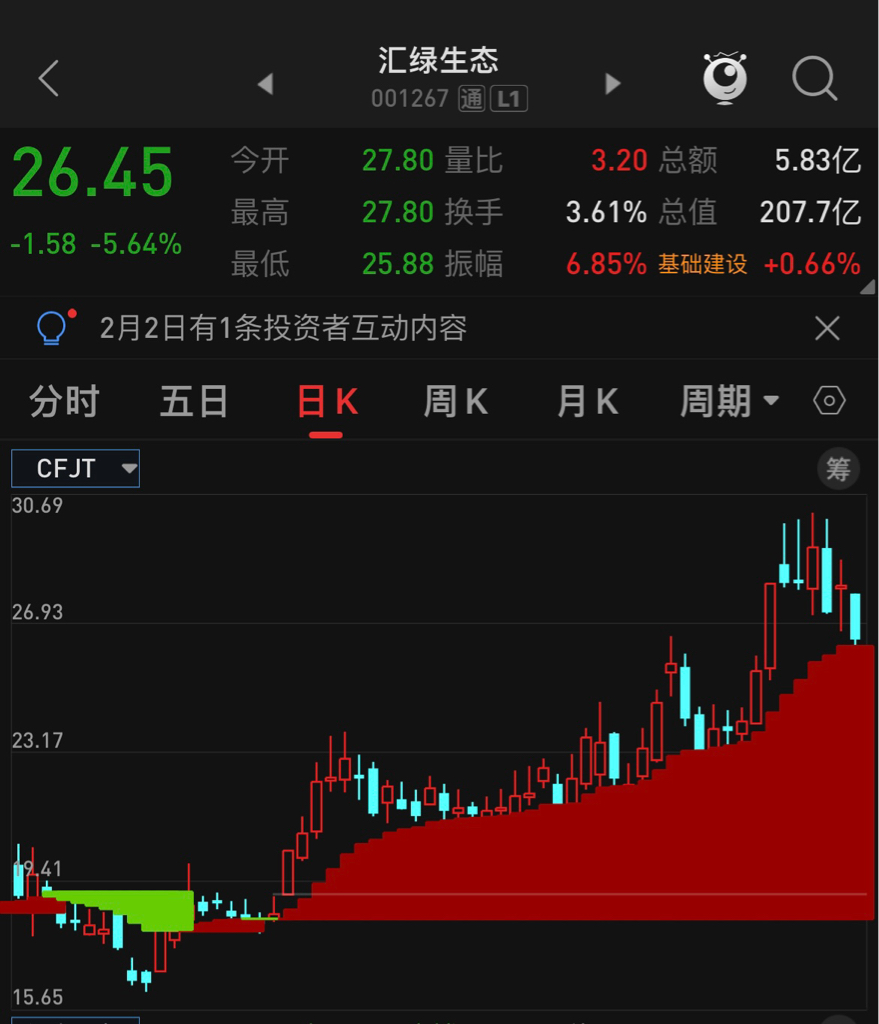The height and width of the screenshot is (1024, 879).
Task: Switch to previous stock with left triangle
Action: tap(265, 84)
